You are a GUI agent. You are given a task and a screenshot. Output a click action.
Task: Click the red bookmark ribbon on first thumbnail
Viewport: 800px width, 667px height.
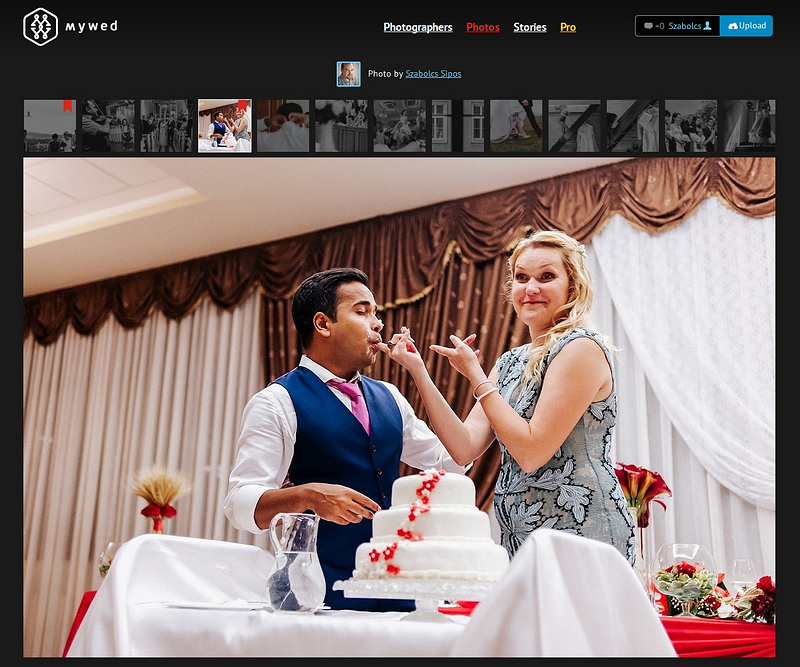67,105
